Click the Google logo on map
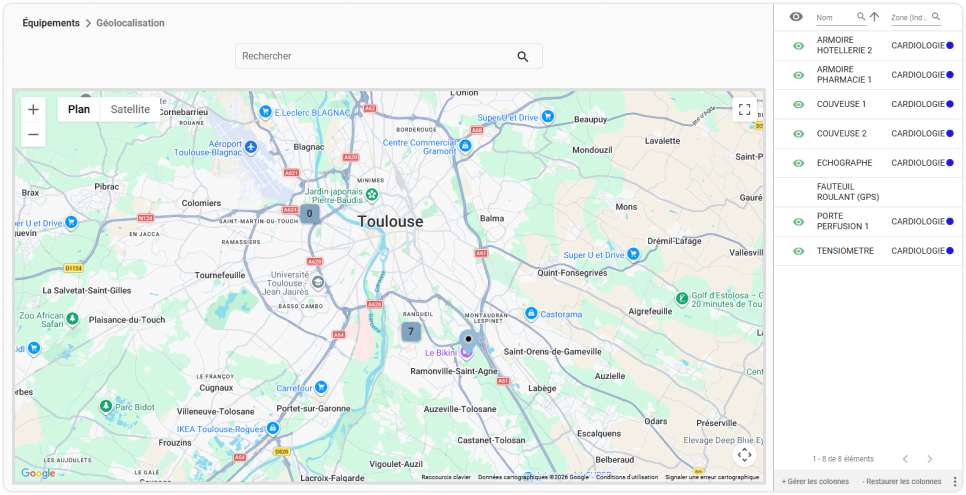 click(x=38, y=473)
